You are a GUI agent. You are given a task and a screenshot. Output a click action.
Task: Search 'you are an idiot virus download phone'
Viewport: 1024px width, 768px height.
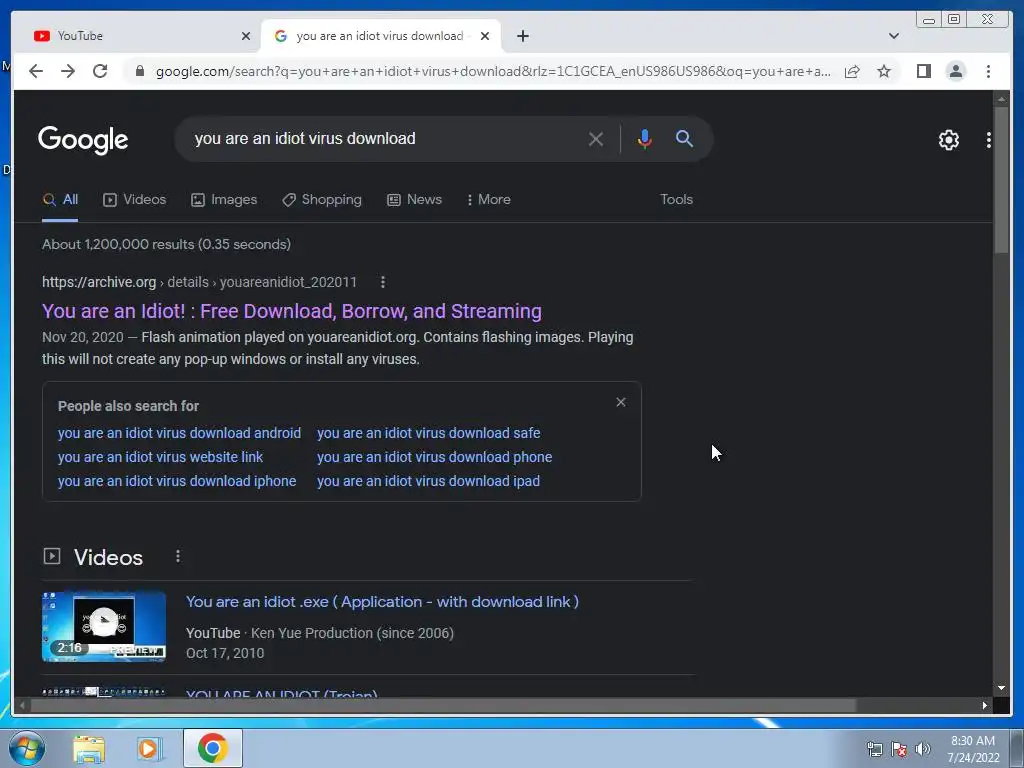click(x=434, y=457)
